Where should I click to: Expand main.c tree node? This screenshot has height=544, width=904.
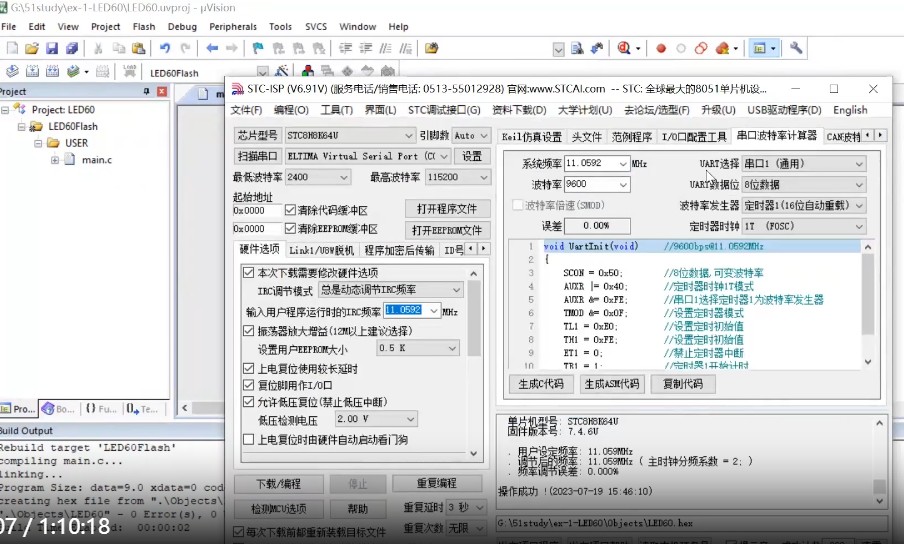(x=55, y=160)
